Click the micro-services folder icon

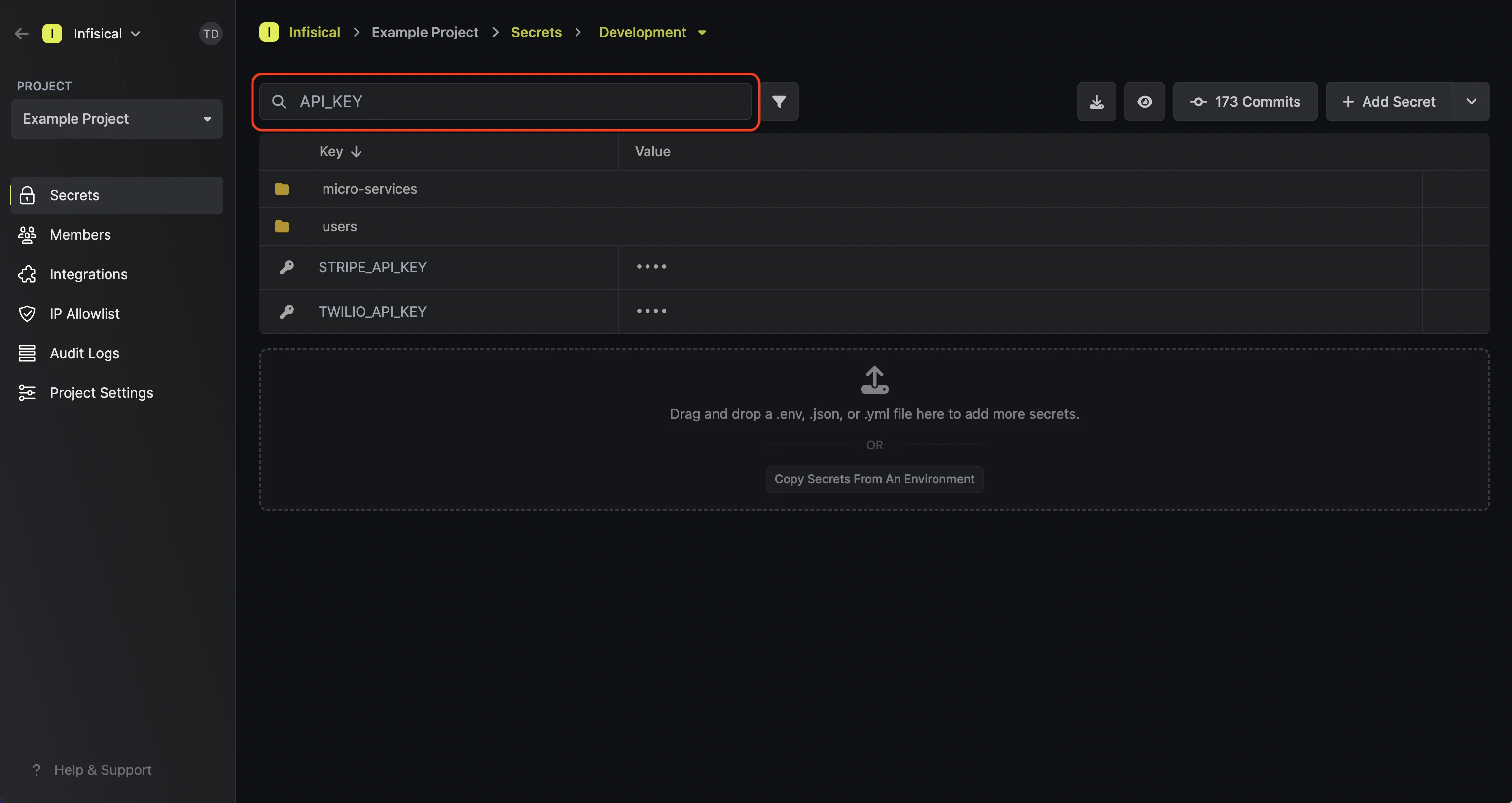coord(282,189)
